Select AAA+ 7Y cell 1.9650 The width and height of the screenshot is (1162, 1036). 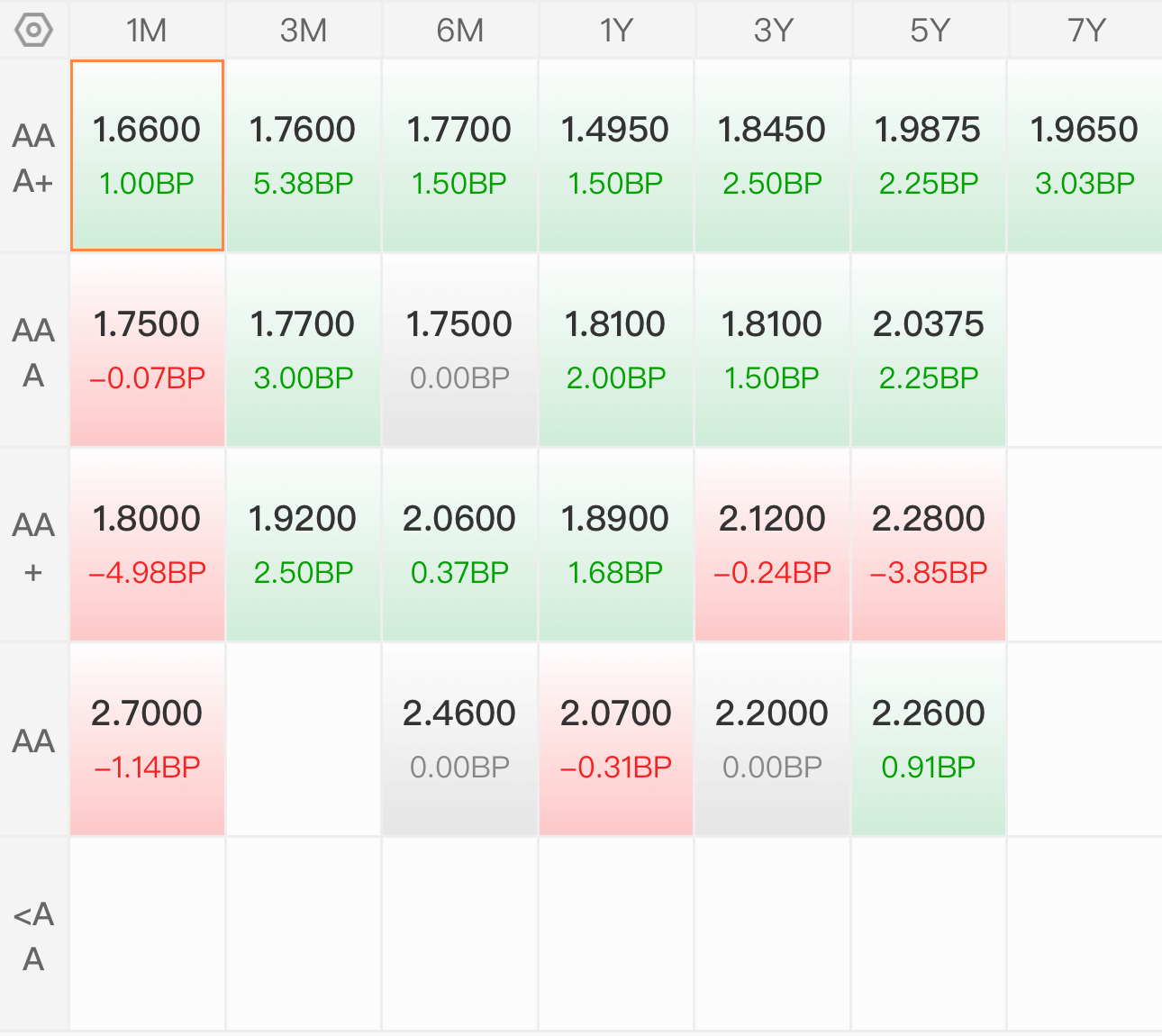1085,155
